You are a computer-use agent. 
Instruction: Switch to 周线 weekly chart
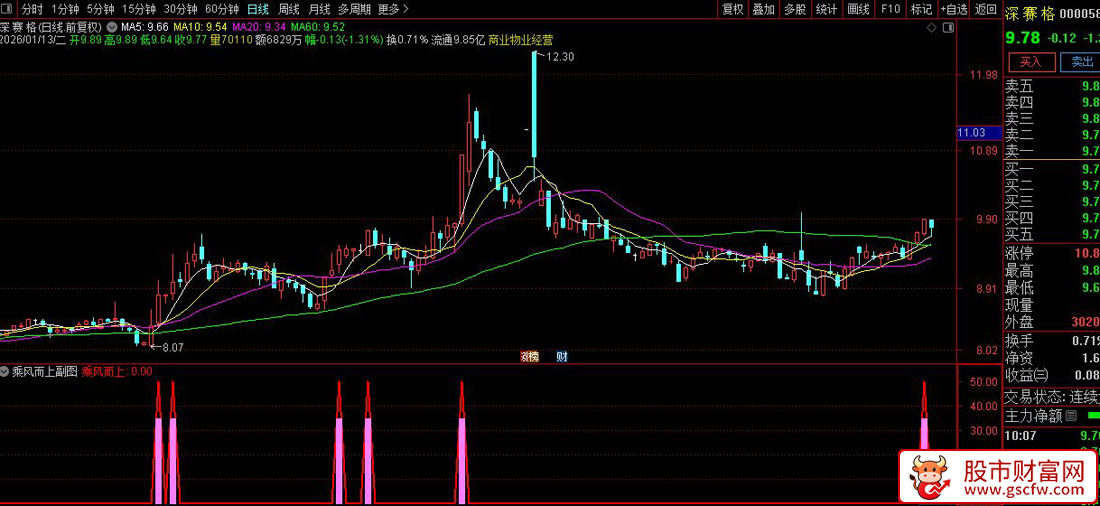point(289,9)
